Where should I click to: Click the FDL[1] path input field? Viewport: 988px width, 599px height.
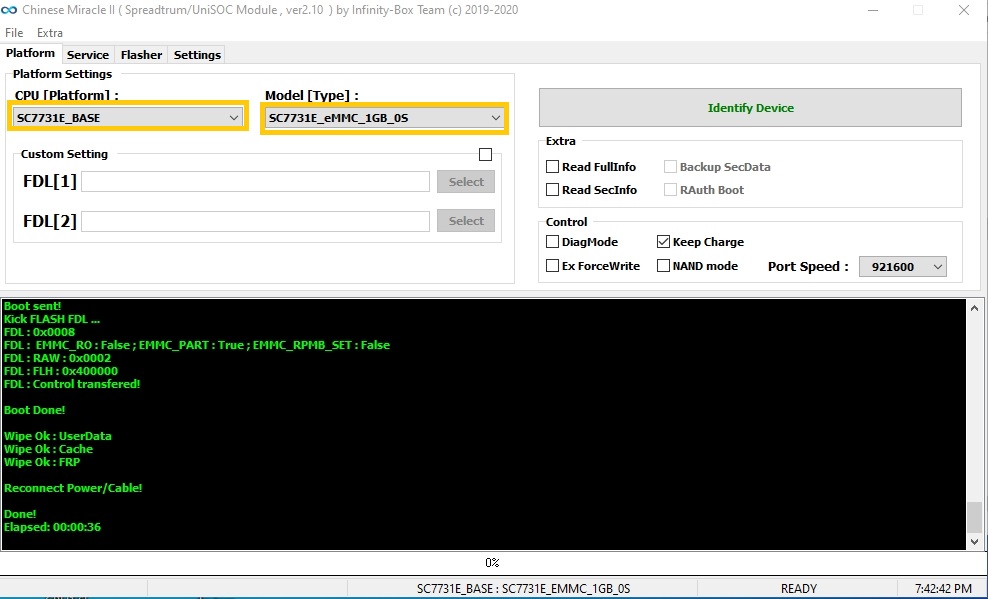255,181
